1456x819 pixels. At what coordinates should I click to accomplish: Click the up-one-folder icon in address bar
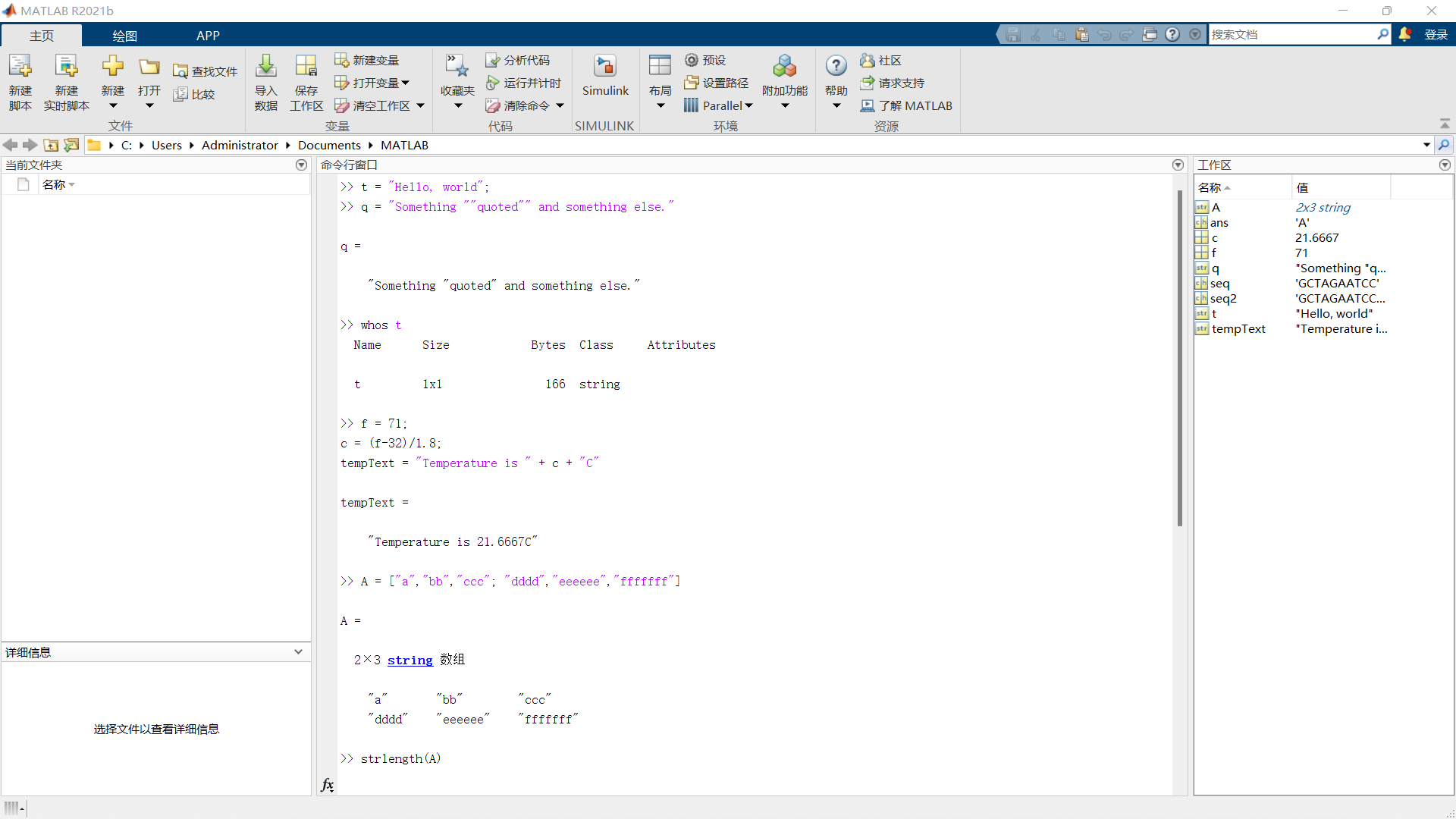point(51,145)
